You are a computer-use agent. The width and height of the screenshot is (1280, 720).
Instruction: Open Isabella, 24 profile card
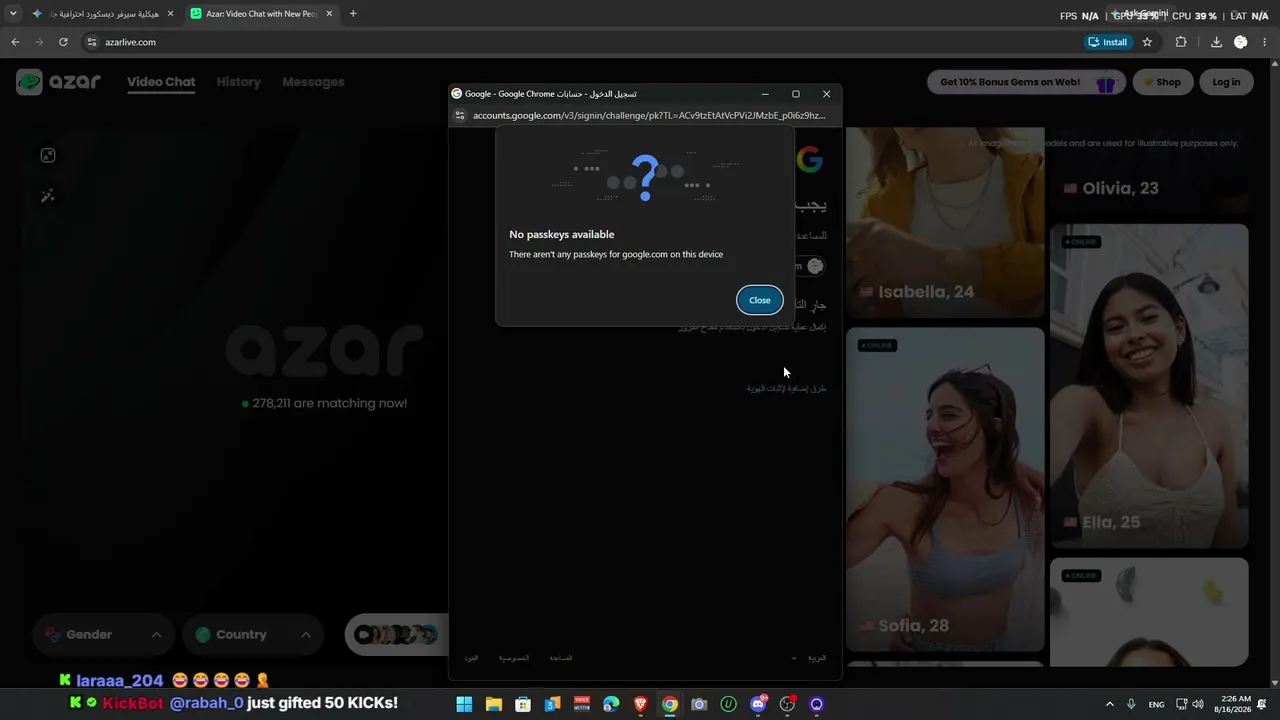(945, 222)
